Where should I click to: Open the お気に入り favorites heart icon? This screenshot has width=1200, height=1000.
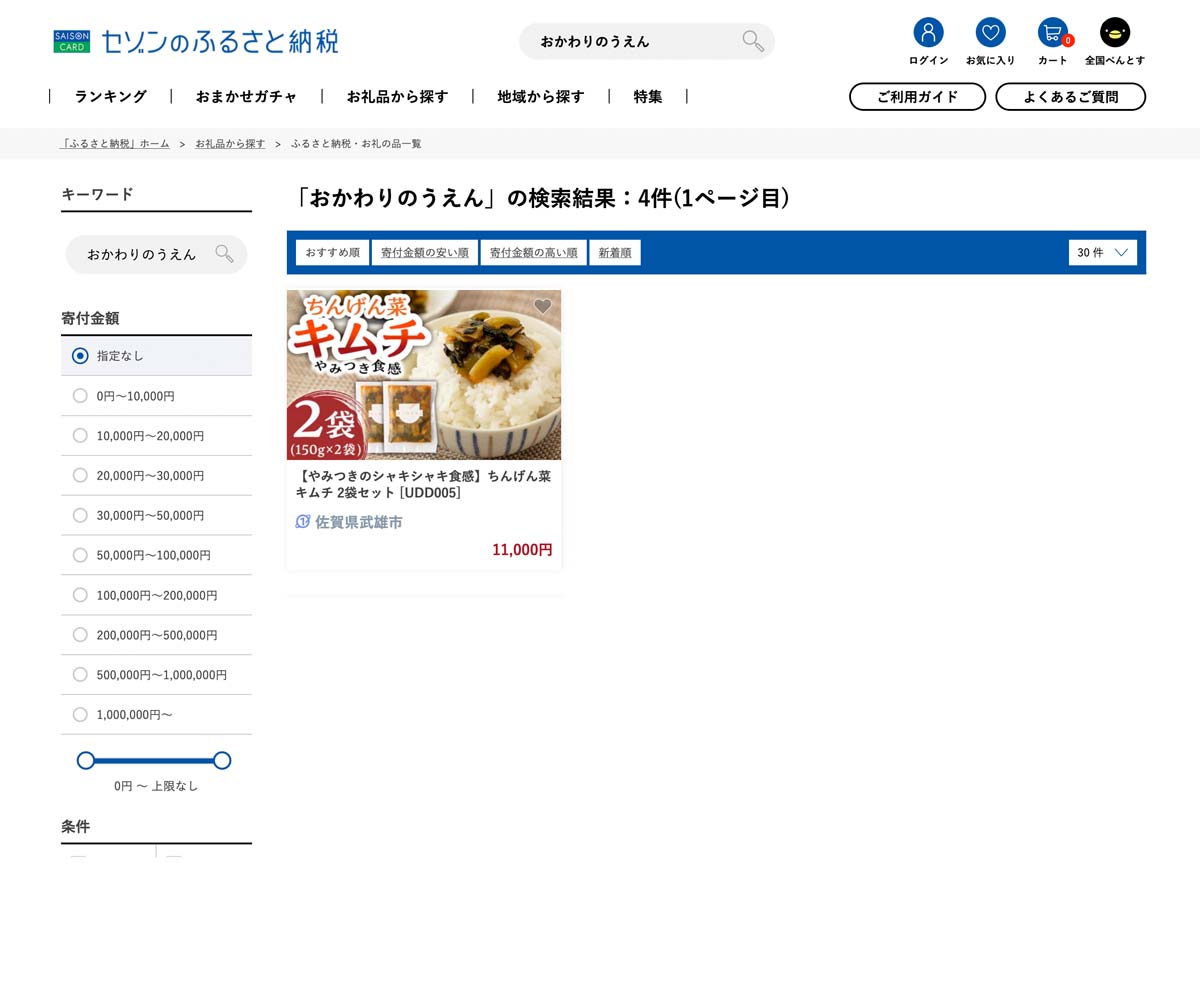[990, 32]
